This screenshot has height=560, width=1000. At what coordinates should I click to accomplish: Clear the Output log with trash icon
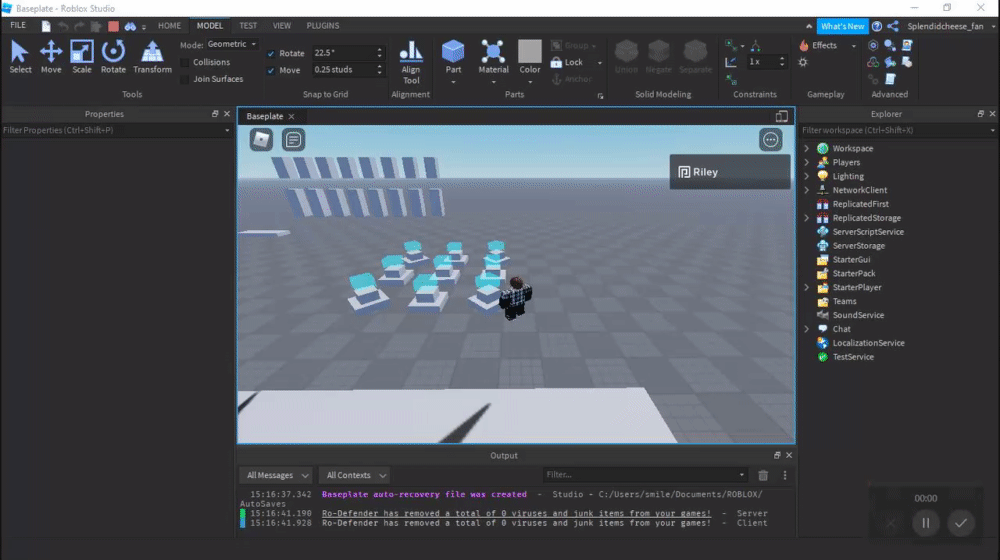pyautogui.click(x=763, y=475)
